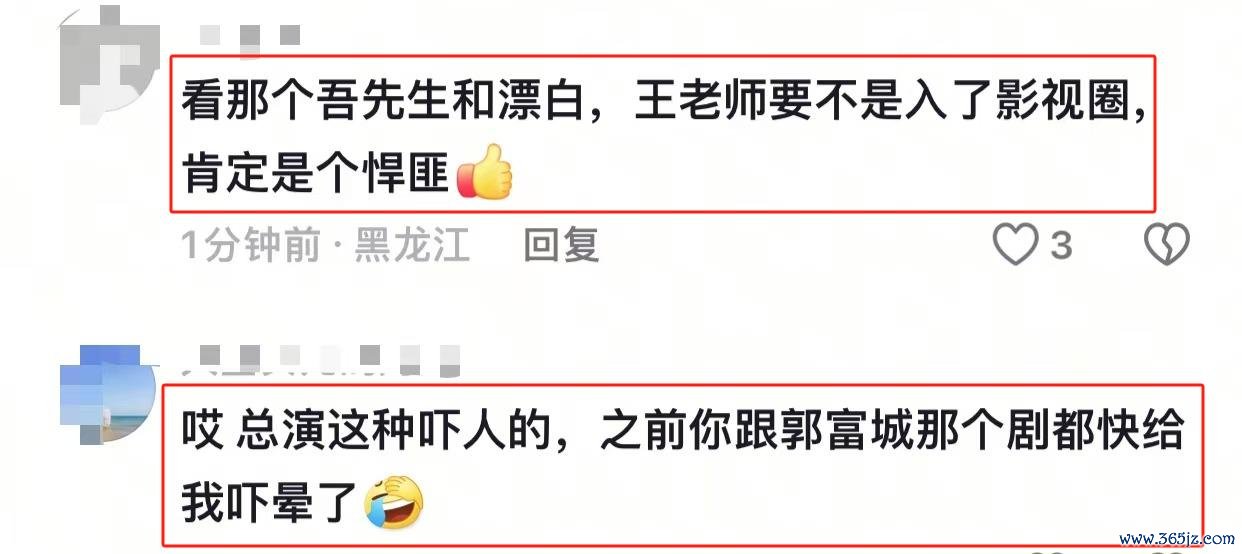Like the first comment with heart icon

pos(1015,244)
